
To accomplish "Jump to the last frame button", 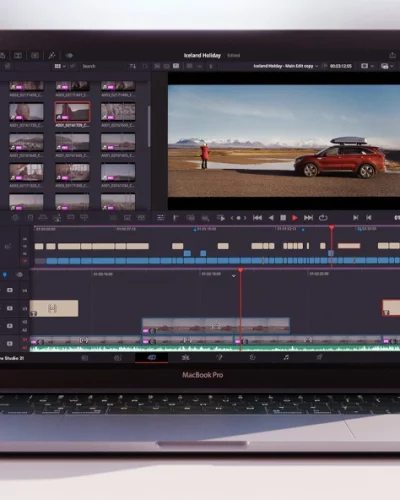I will tap(308, 218).
